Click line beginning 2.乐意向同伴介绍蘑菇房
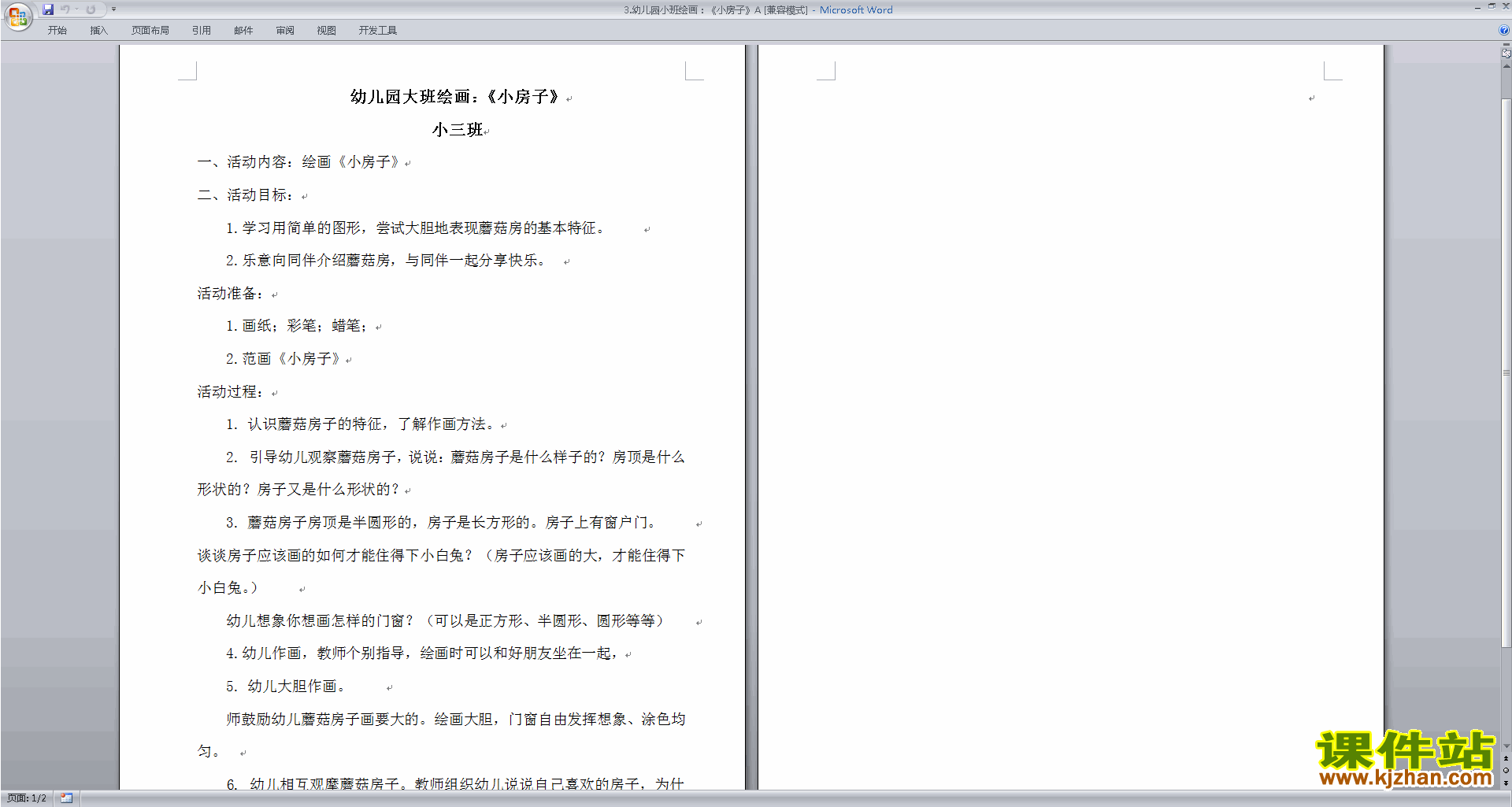 [x=386, y=261]
